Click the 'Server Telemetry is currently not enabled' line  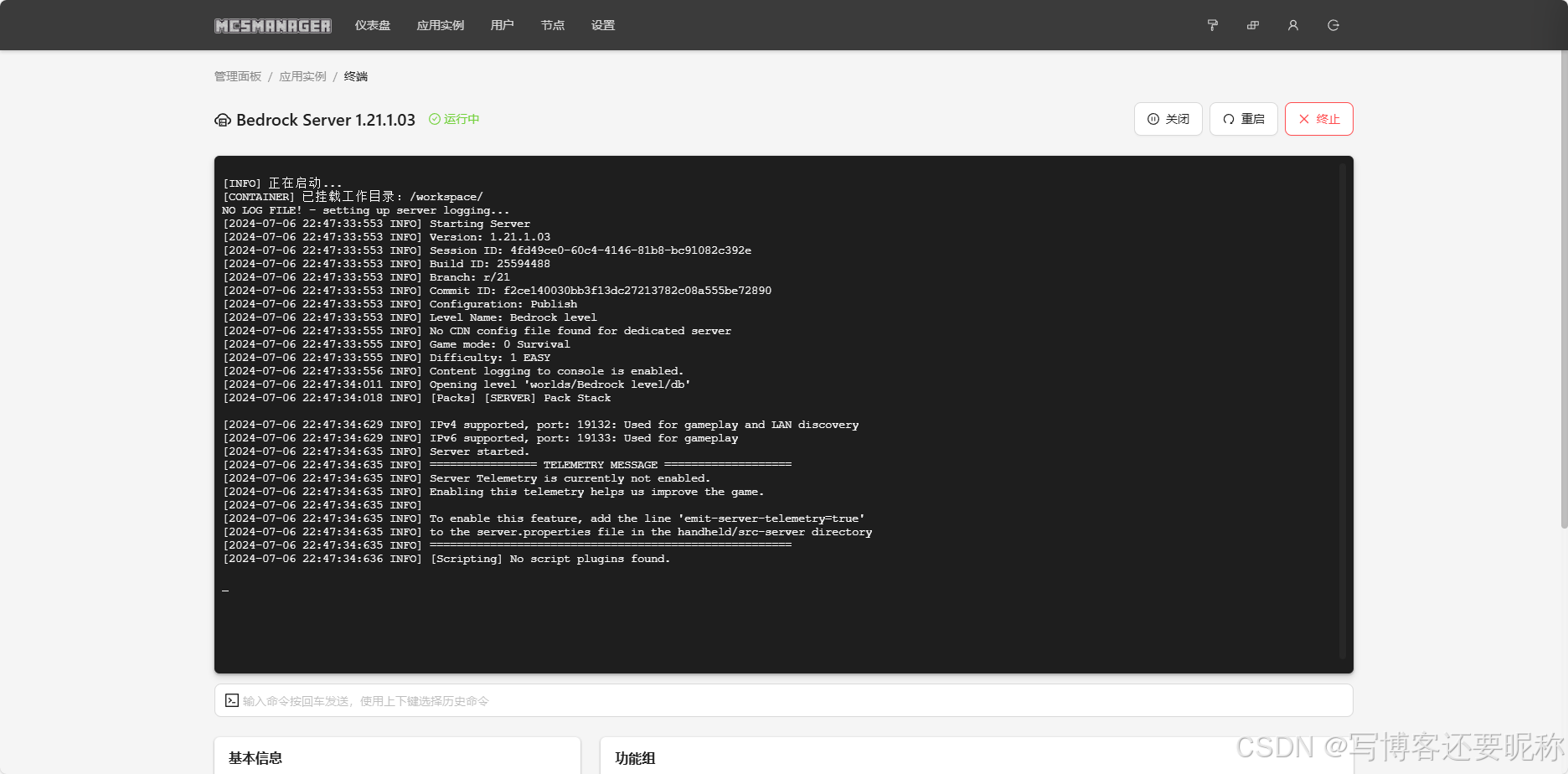466,478
